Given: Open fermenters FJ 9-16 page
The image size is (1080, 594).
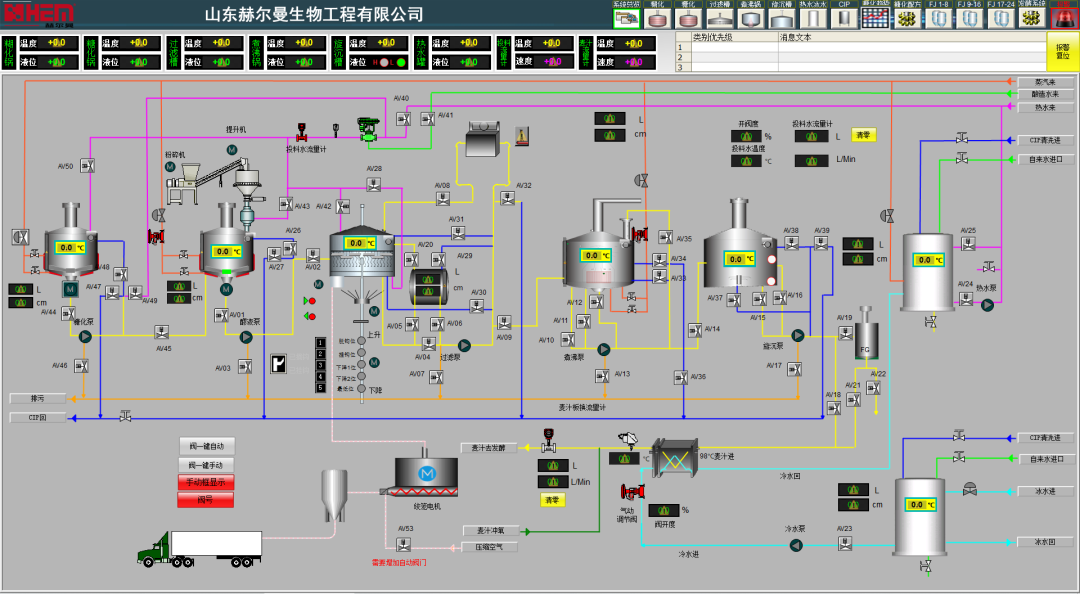Looking at the screenshot, I should [x=969, y=18].
